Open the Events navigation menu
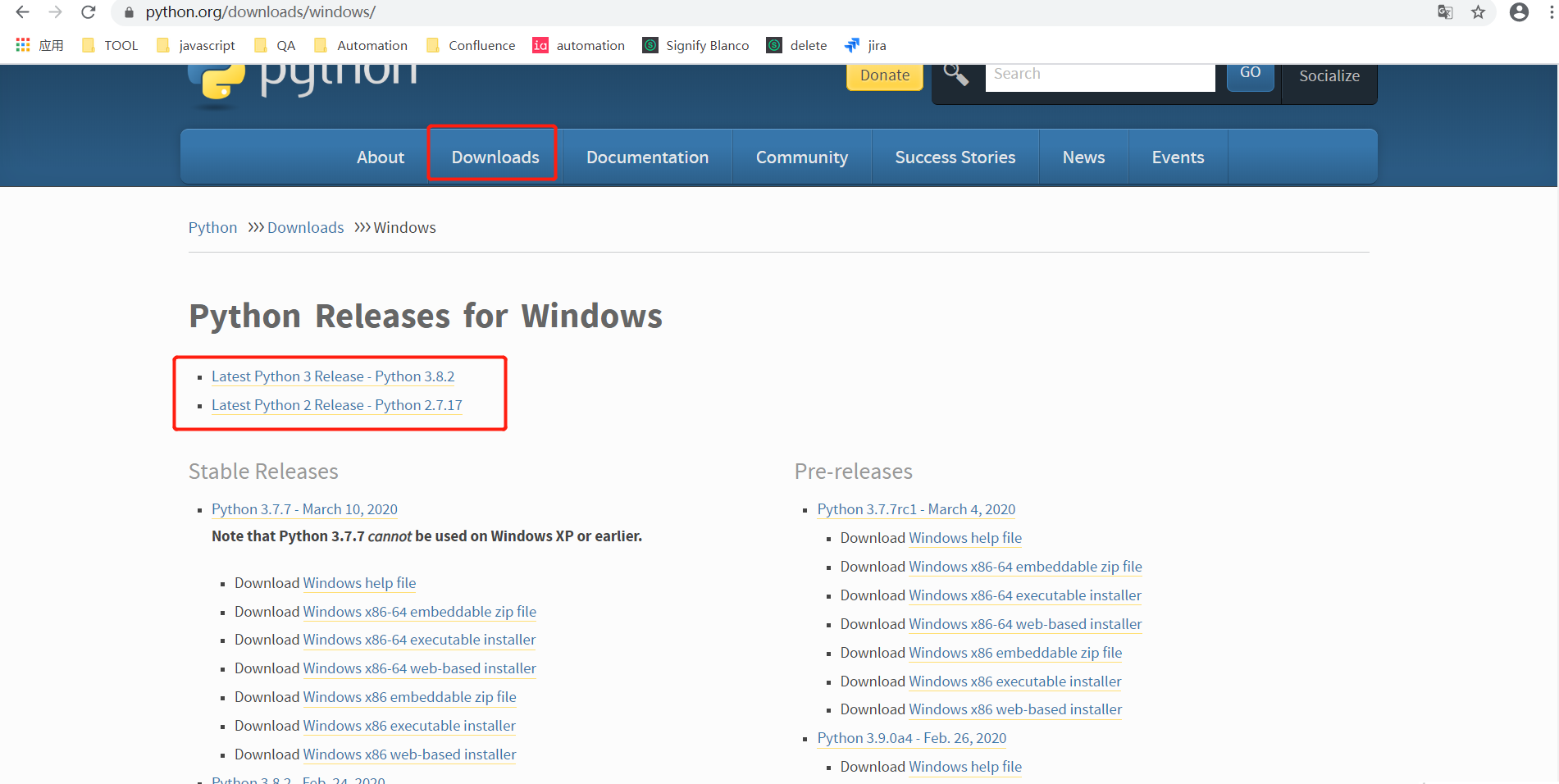The height and width of the screenshot is (784, 1559). 1178,157
